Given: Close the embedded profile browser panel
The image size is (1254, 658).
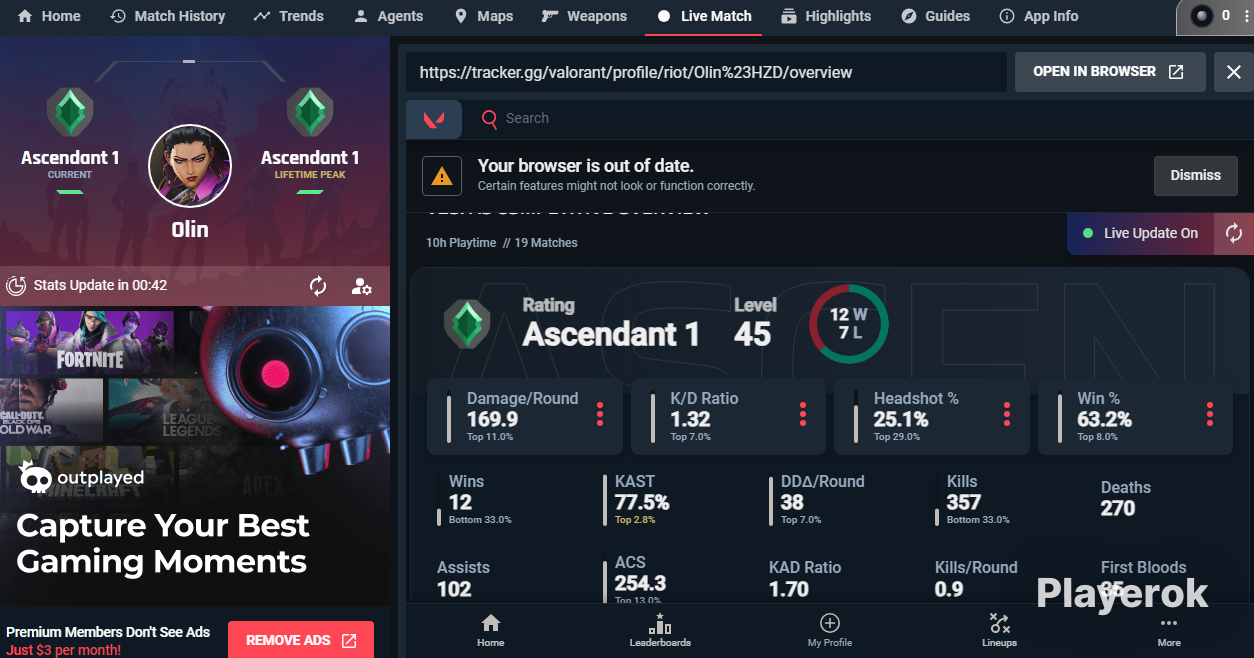Looking at the screenshot, I should click(1233, 72).
